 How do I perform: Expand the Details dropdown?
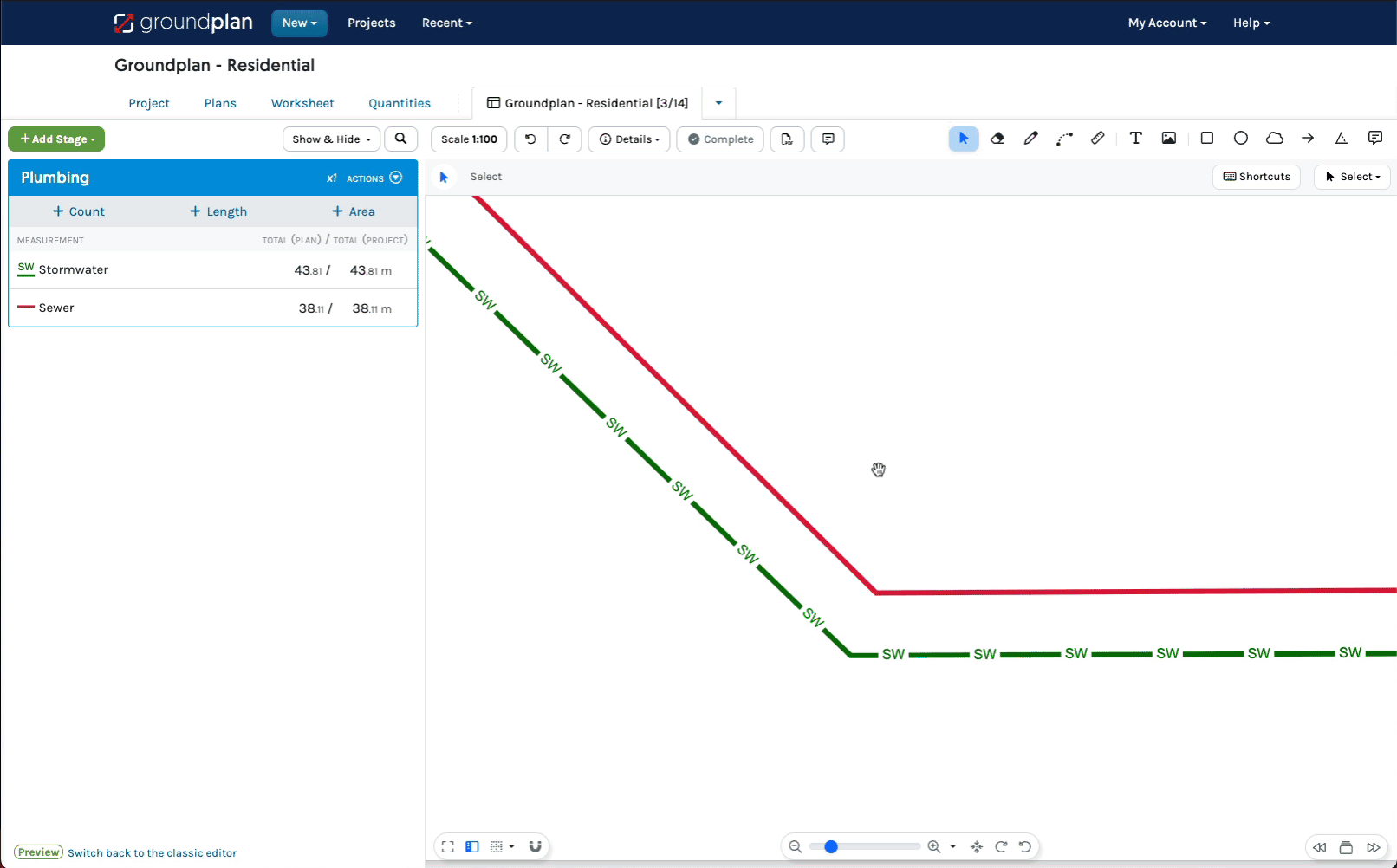point(629,139)
